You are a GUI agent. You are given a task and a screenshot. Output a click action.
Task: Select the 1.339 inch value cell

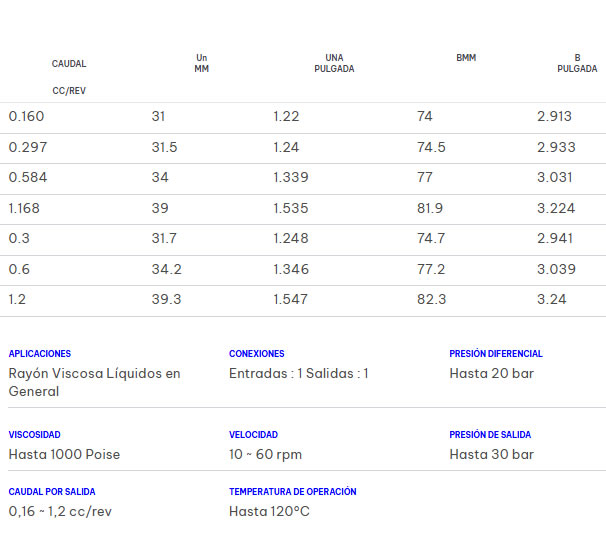(291, 177)
